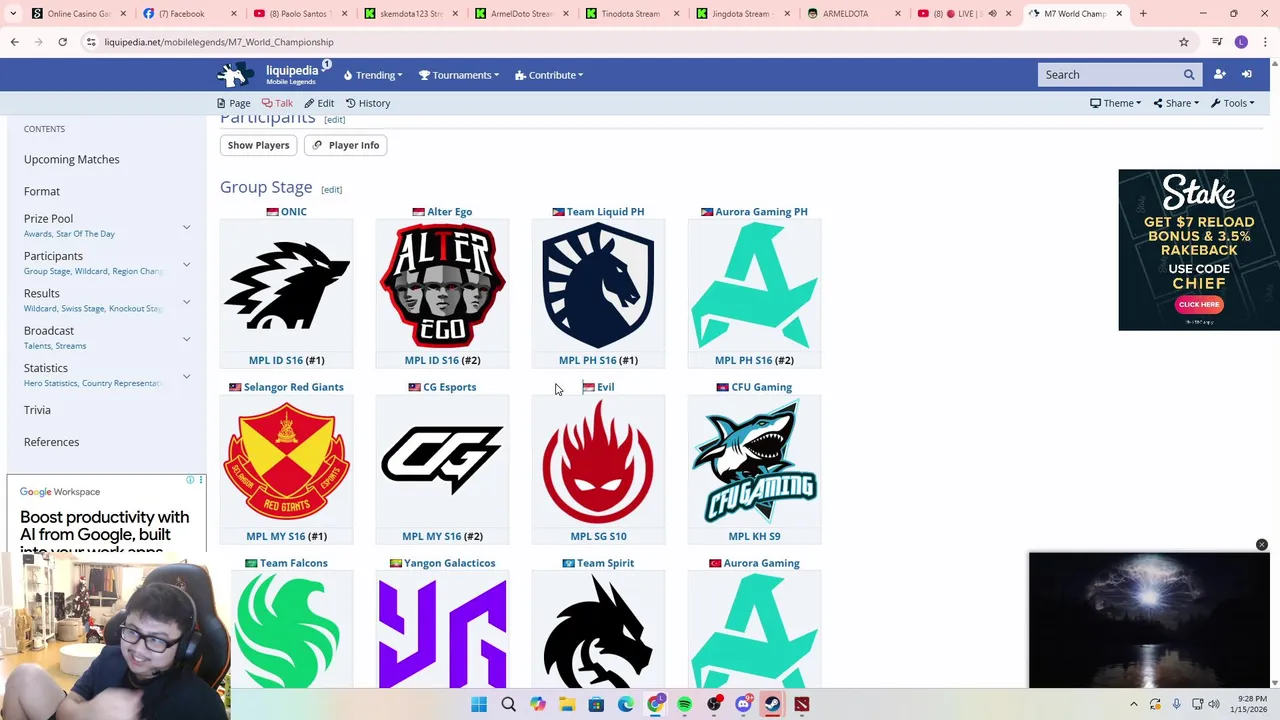Open the Aurora Gaming PH team link
The image size is (1280, 720).
(x=761, y=212)
